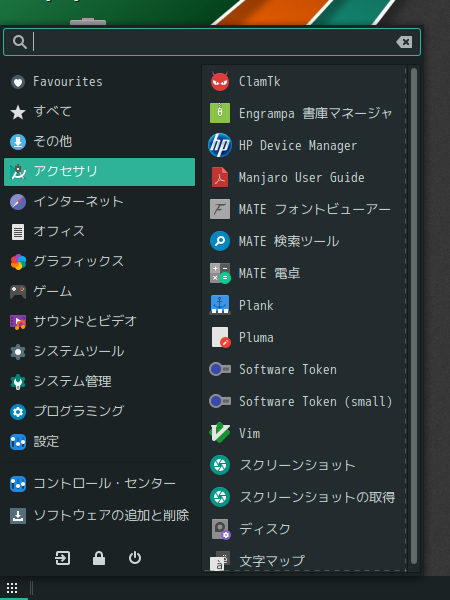This screenshot has height=600, width=450.
Task: Toggle the applications menu grid button on panel
Action: click(x=12, y=588)
